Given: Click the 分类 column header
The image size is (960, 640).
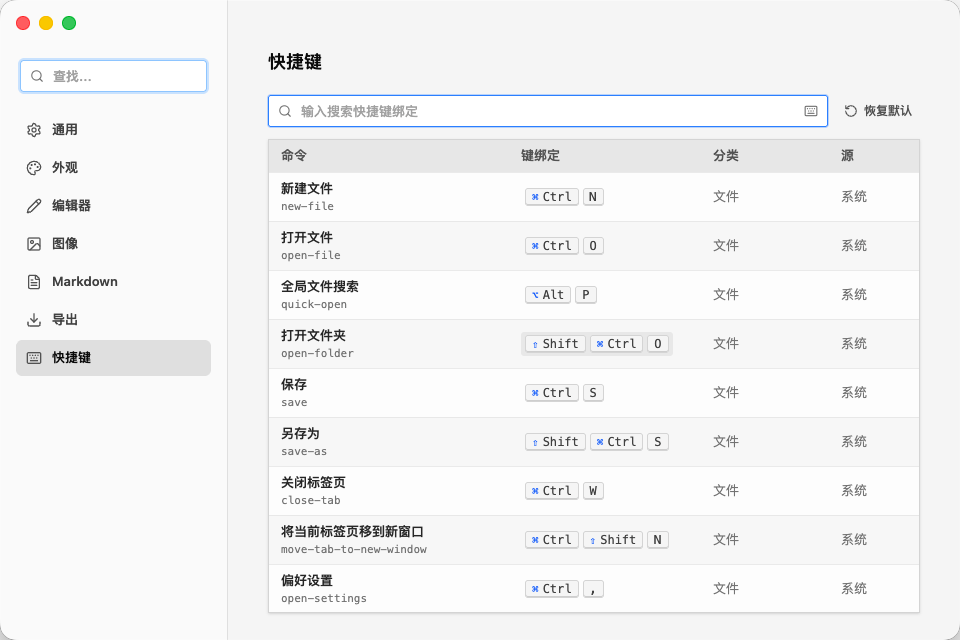Looking at the screenshot, I should (x=726, y=156).
